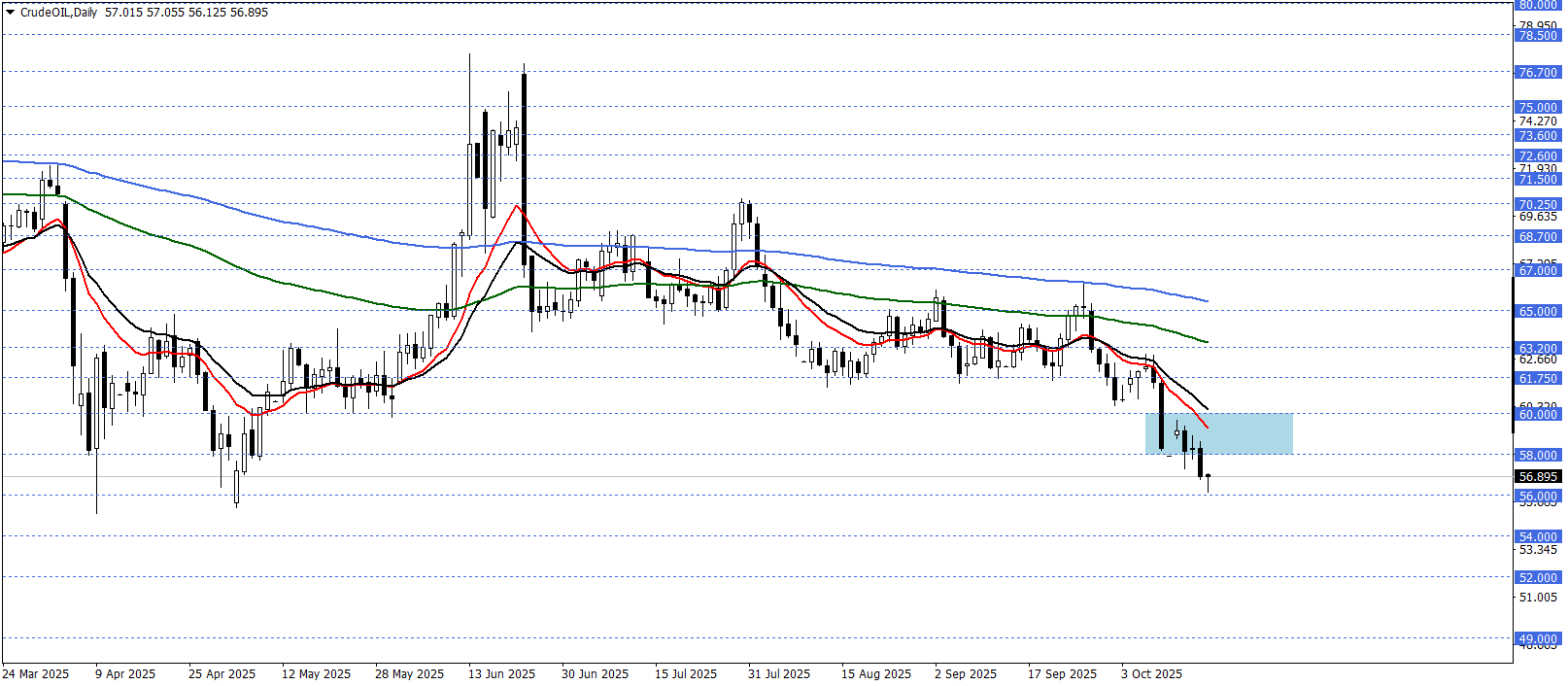This screenshot has height=686, width=1568.
Task: Select the 58.000 horizontal level label
Action: coord(1538,456)
